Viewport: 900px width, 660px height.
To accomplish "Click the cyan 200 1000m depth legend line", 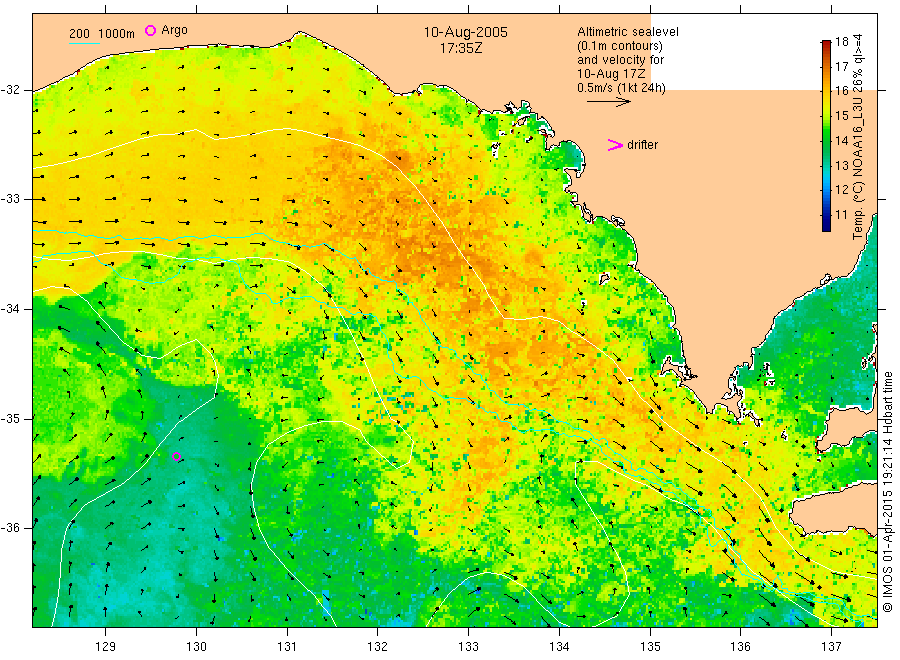I will tap(84, 43).
